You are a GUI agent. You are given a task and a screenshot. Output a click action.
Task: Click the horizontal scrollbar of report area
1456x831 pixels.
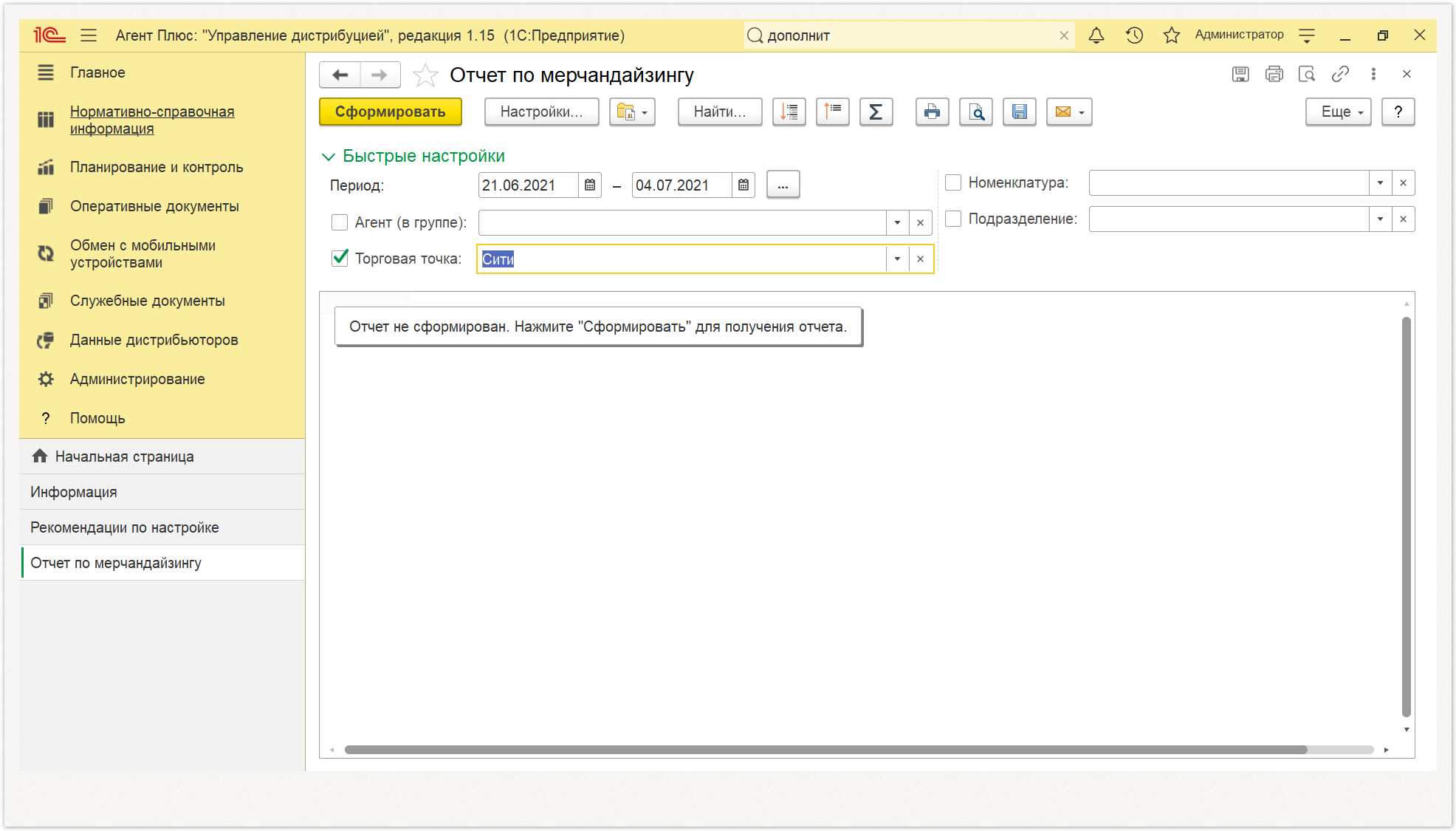[x=825, y=750]
